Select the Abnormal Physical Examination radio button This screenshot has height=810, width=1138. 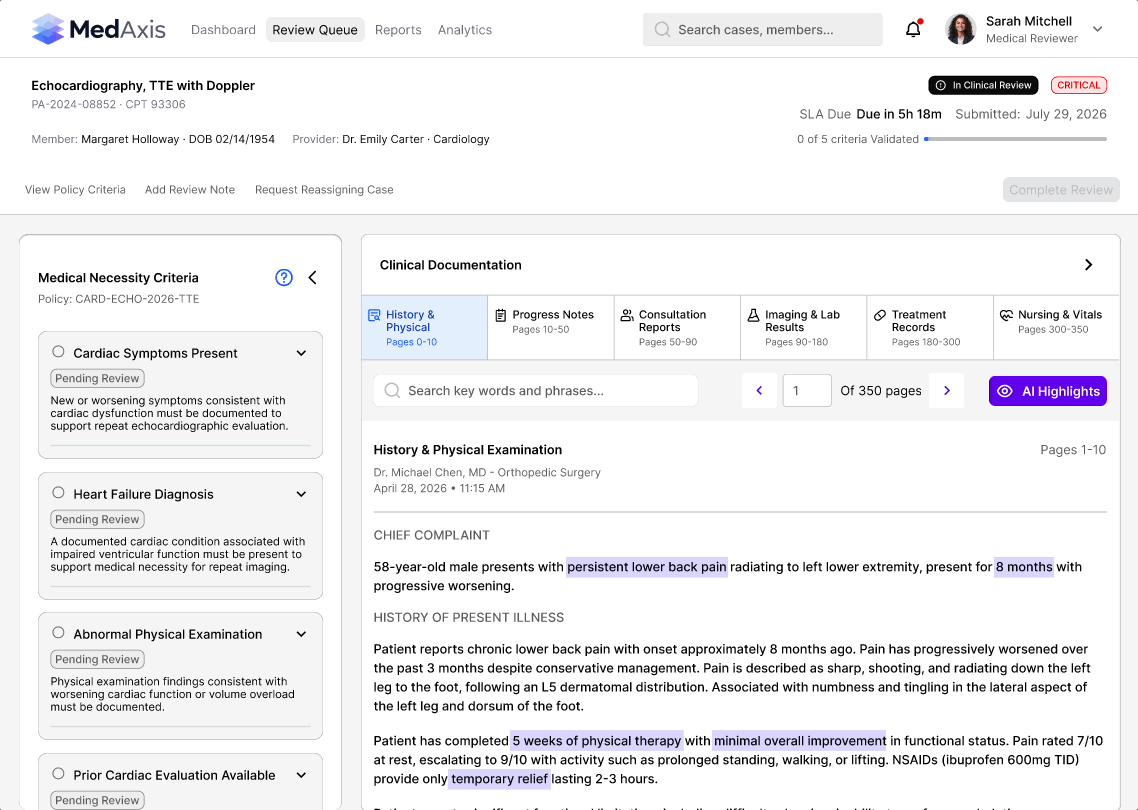pos(58,632)
